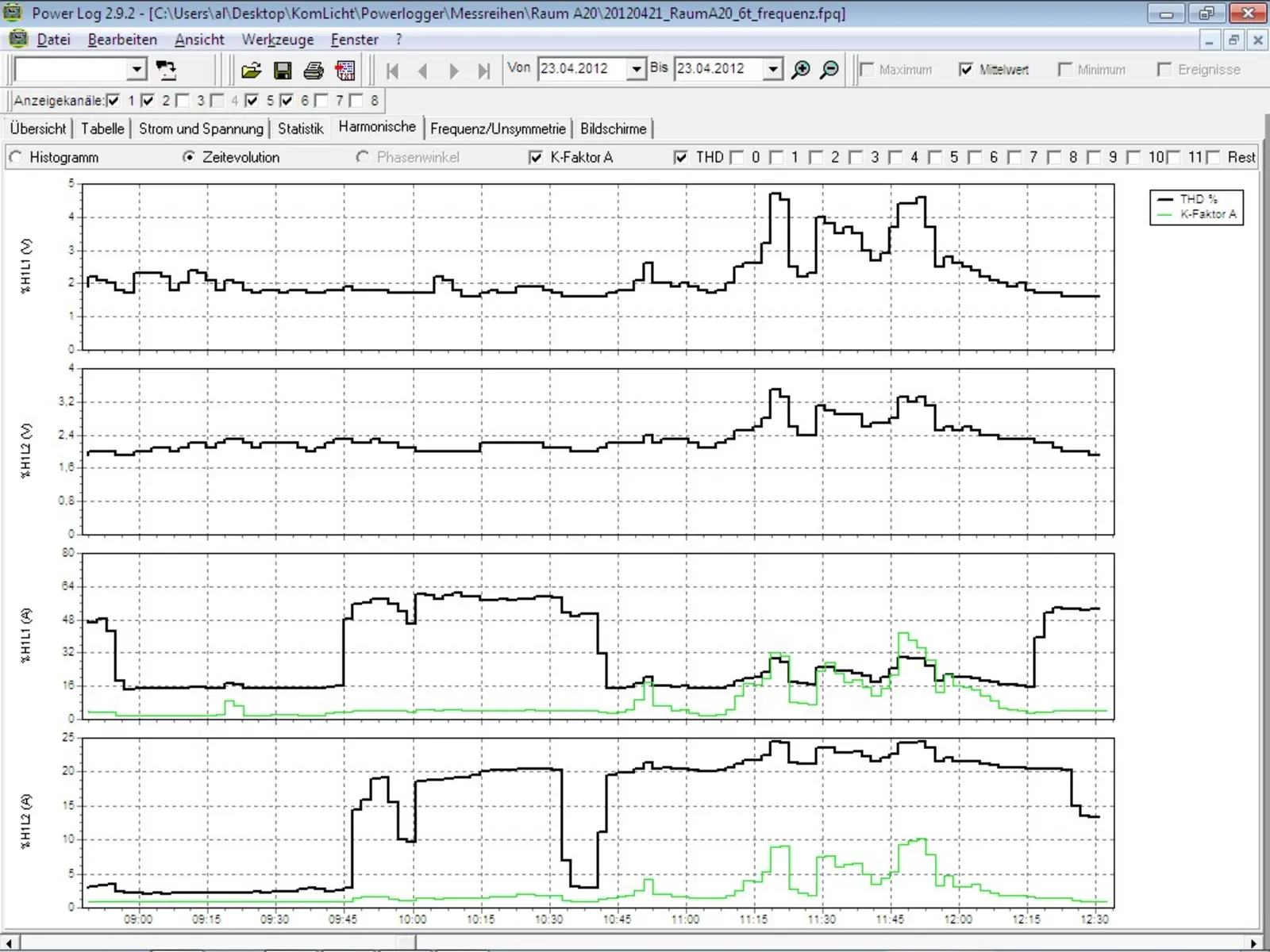Print the current chart view
This screenshot has height=952, width=1270.
tap(314, 71)
